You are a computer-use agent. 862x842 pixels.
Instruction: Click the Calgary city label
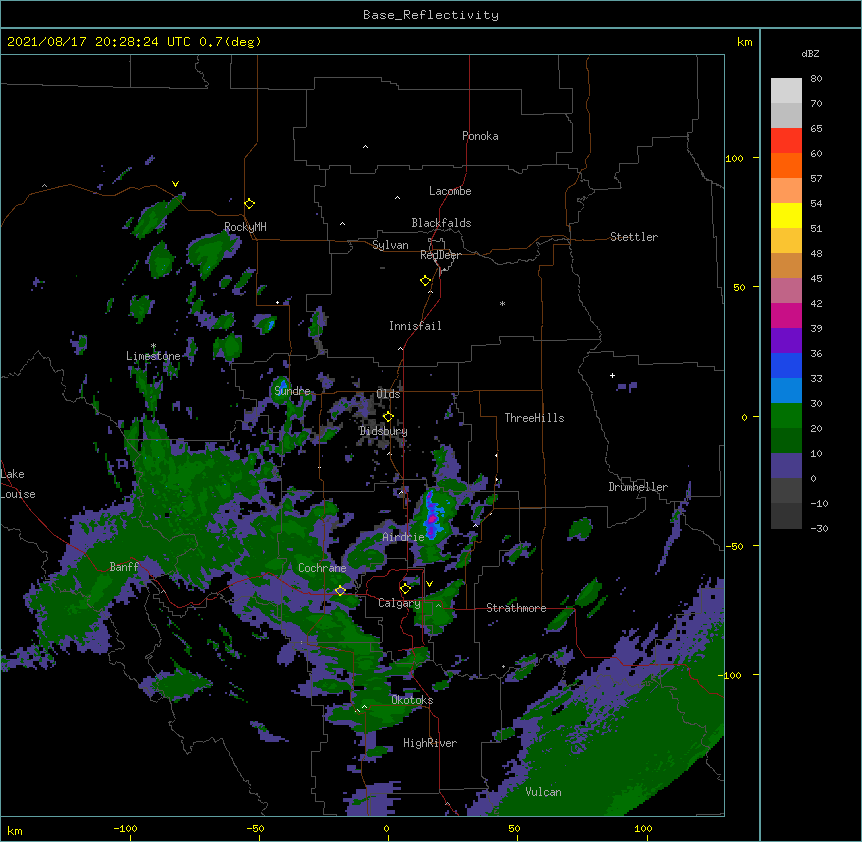(399, 603)
